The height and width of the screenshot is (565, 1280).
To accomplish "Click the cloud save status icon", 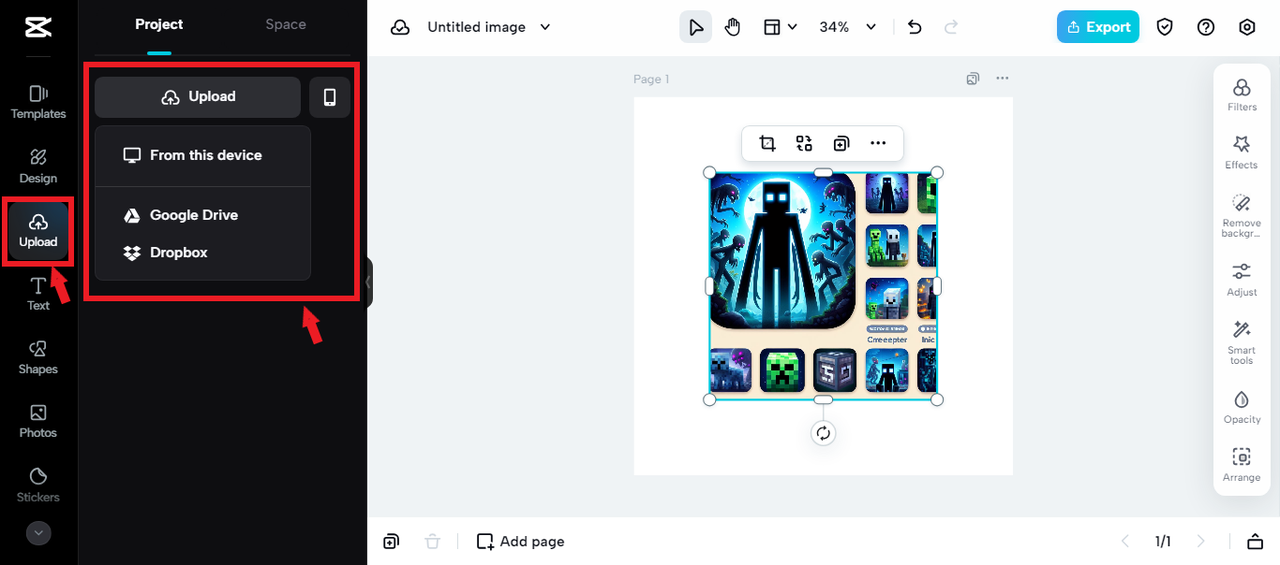I will pos(400,28).
